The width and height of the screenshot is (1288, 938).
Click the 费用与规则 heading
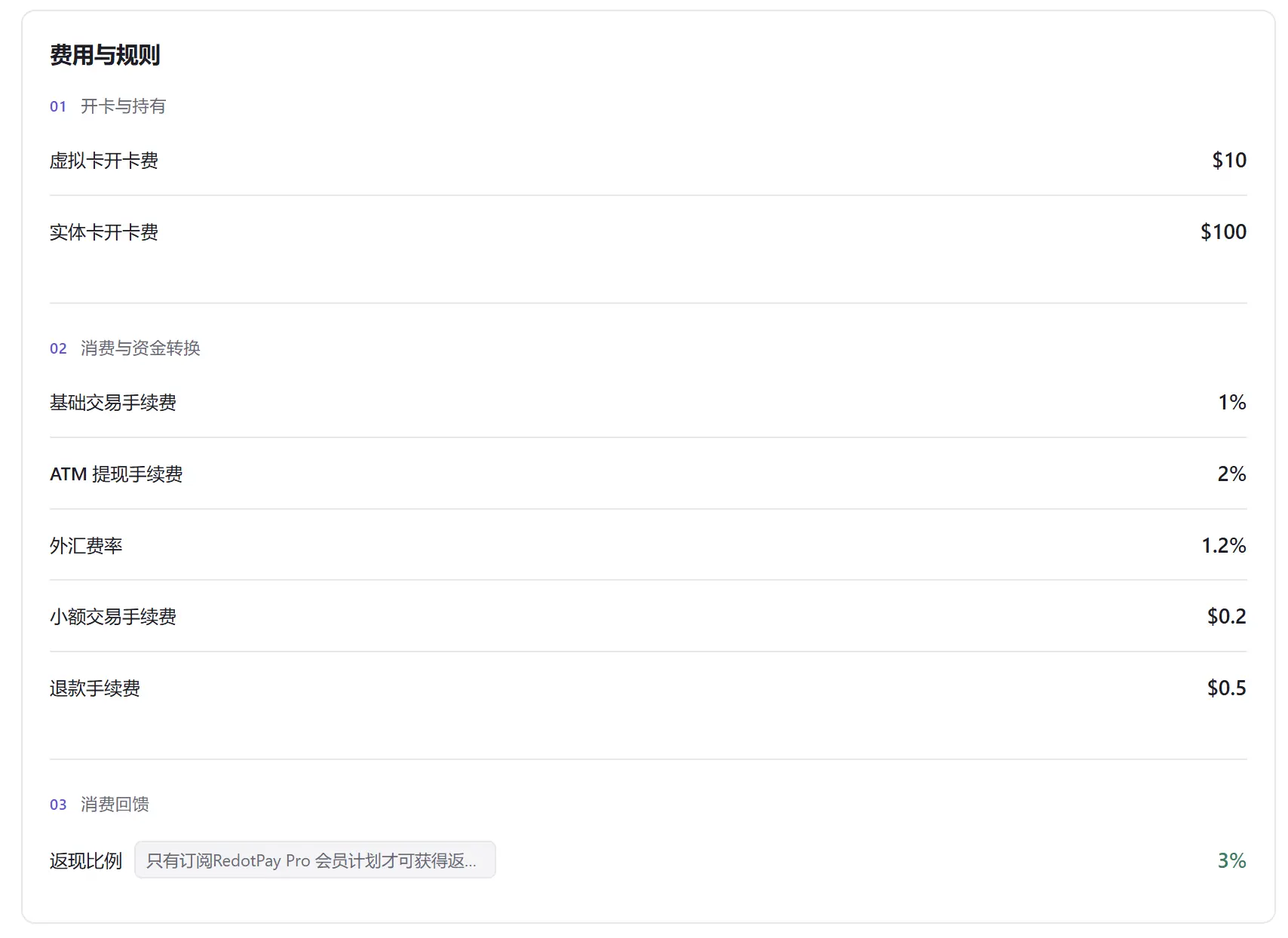pyautogui.click(x=105, y=55)
